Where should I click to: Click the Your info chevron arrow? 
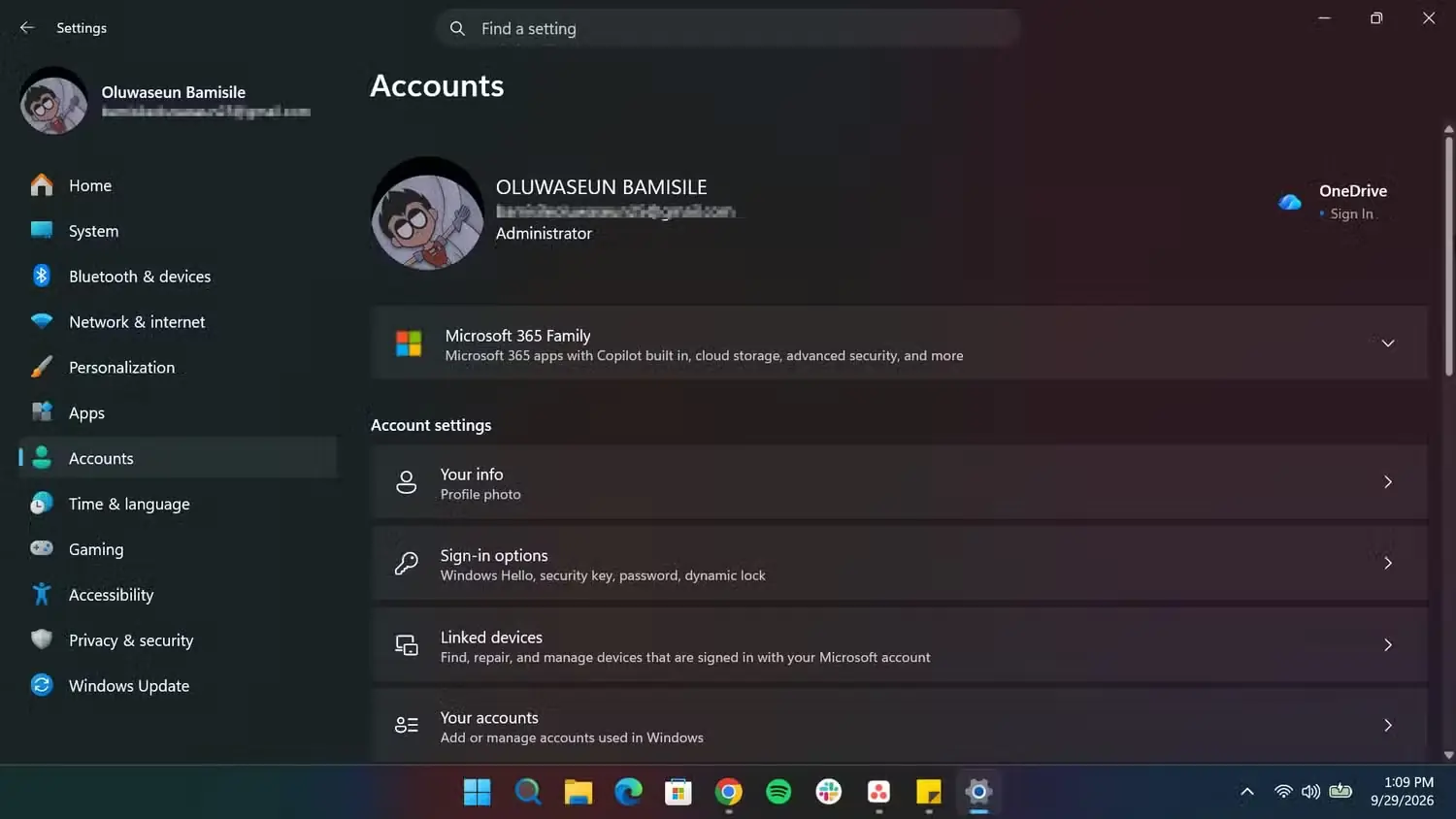[x=1388, y=482]
